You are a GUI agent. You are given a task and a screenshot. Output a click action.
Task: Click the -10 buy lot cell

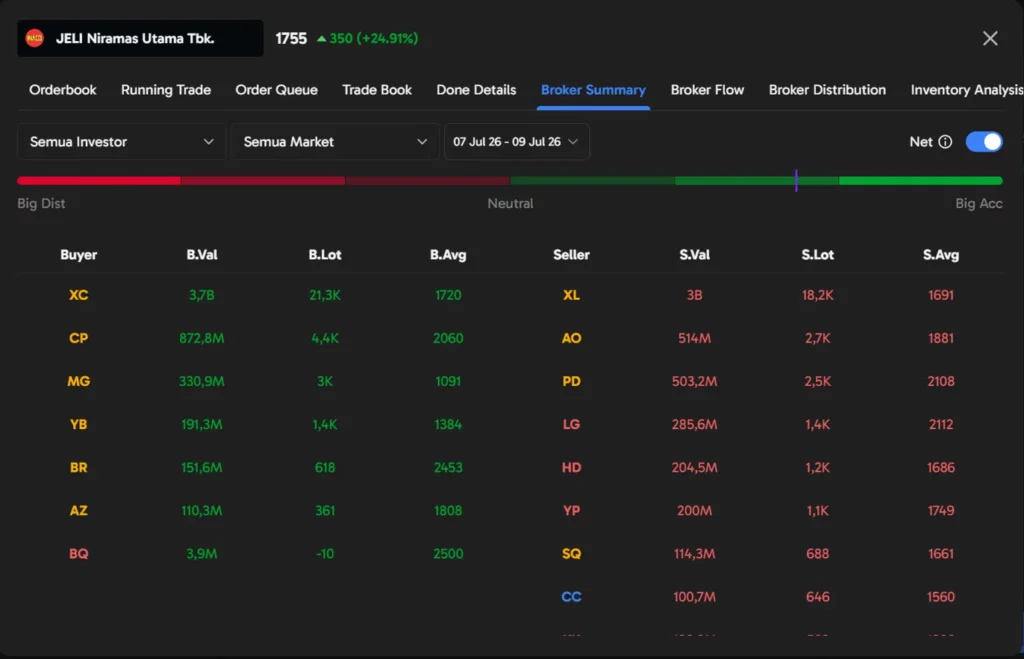click(325, 554)
